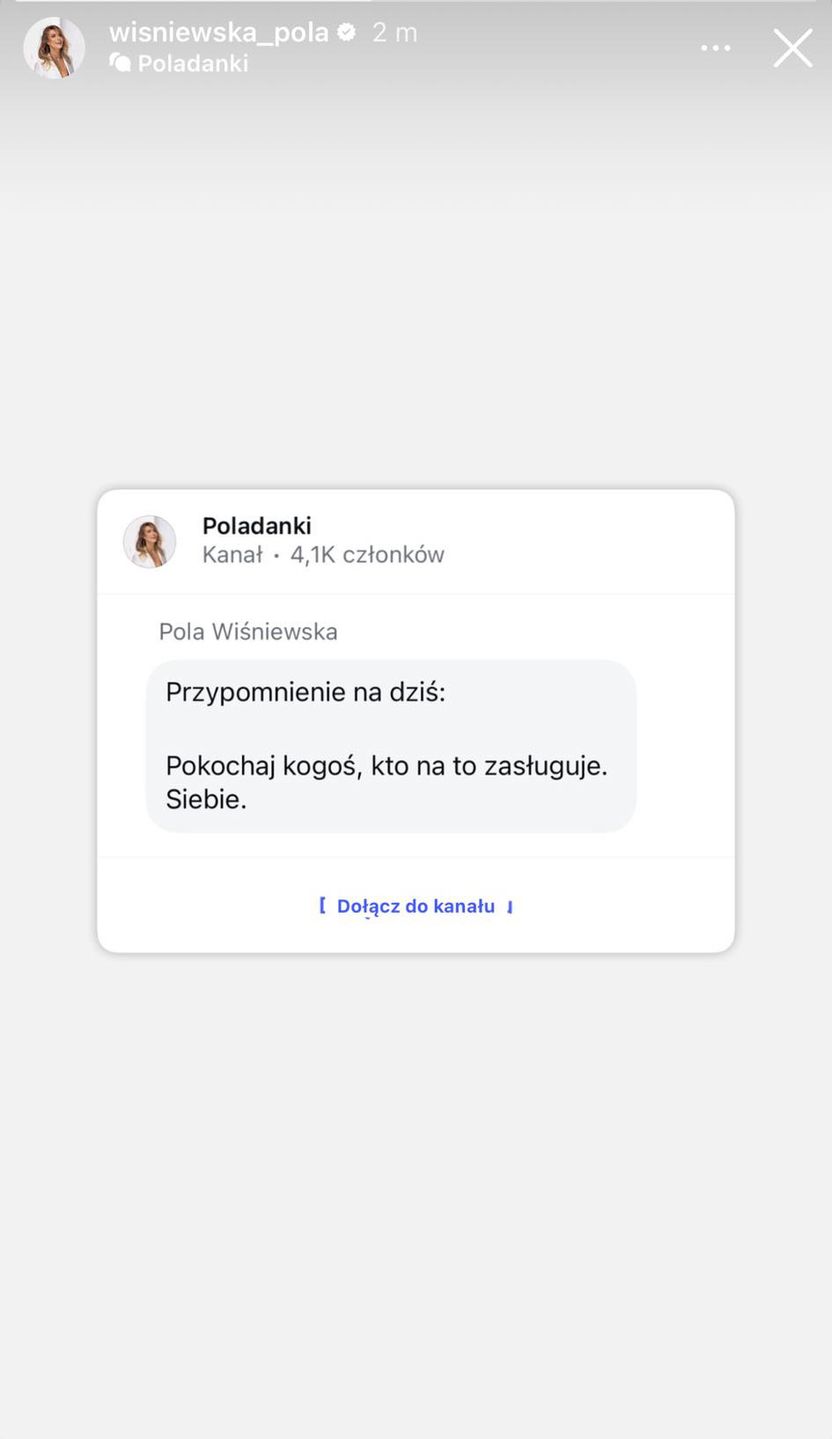Open the Pola Wiśniewska sender name
The width and height of the screenshot is (832, 1439).
coord(247,631)
